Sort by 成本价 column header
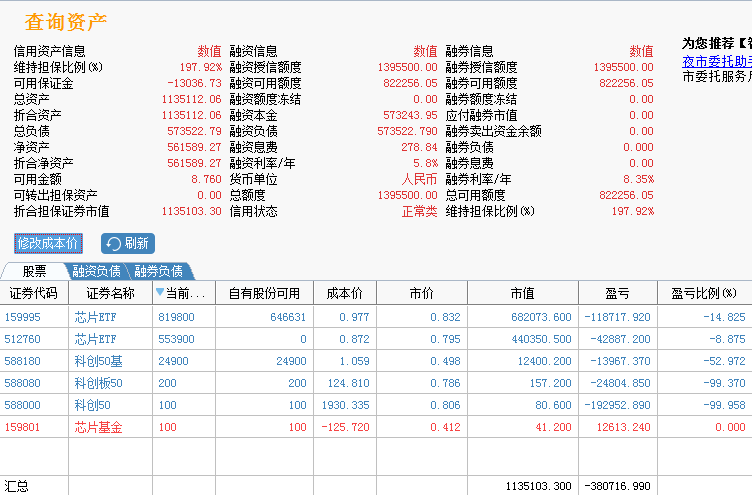This screenshot has height=495, width=752. tap(345, 293)
